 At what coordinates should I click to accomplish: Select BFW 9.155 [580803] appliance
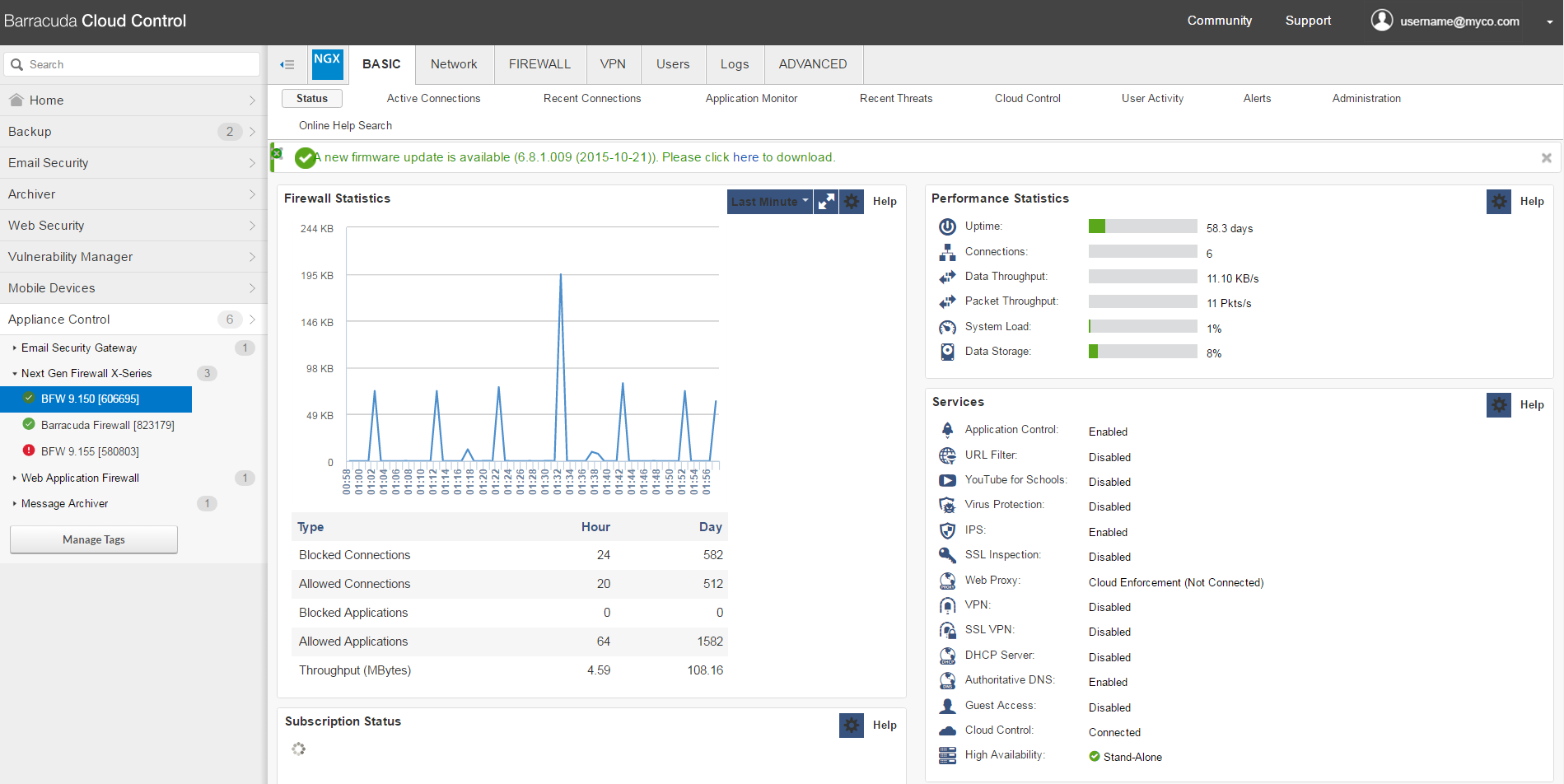click(x=90, y=451)
